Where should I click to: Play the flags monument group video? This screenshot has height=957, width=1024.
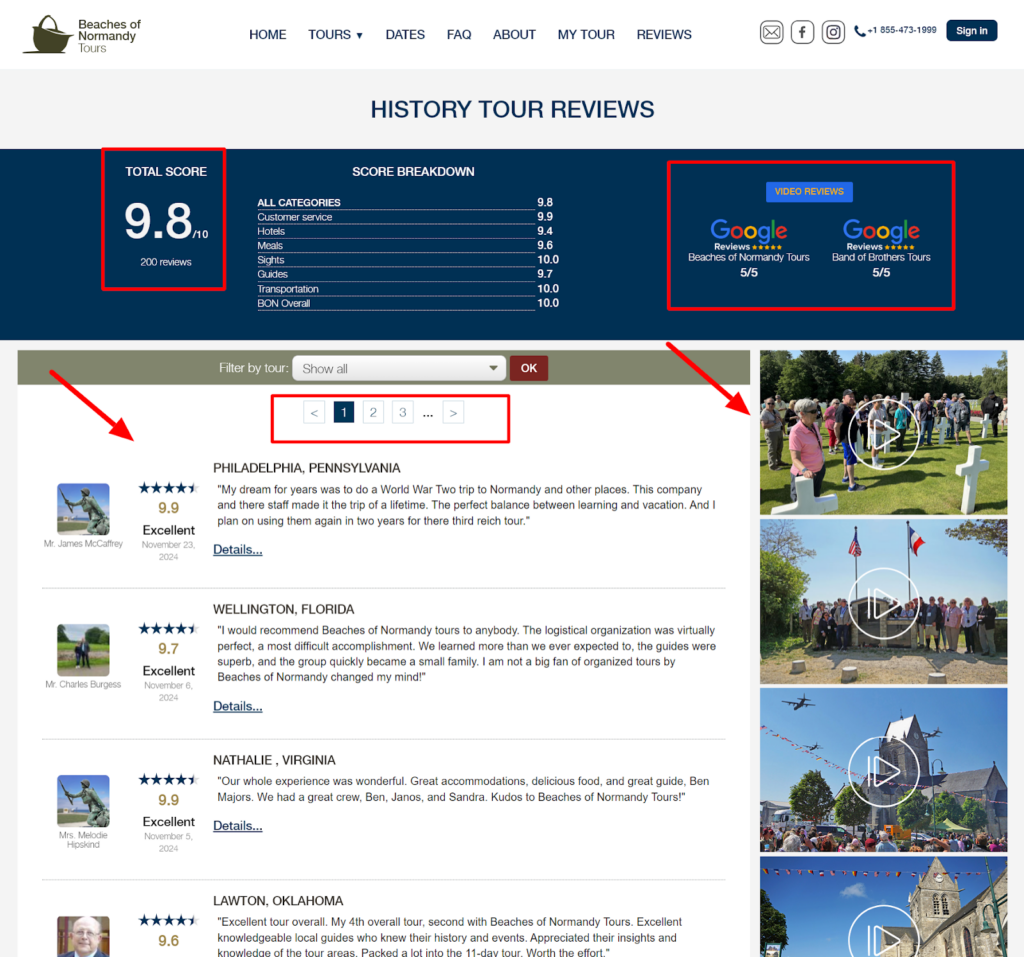coord(883,602)
